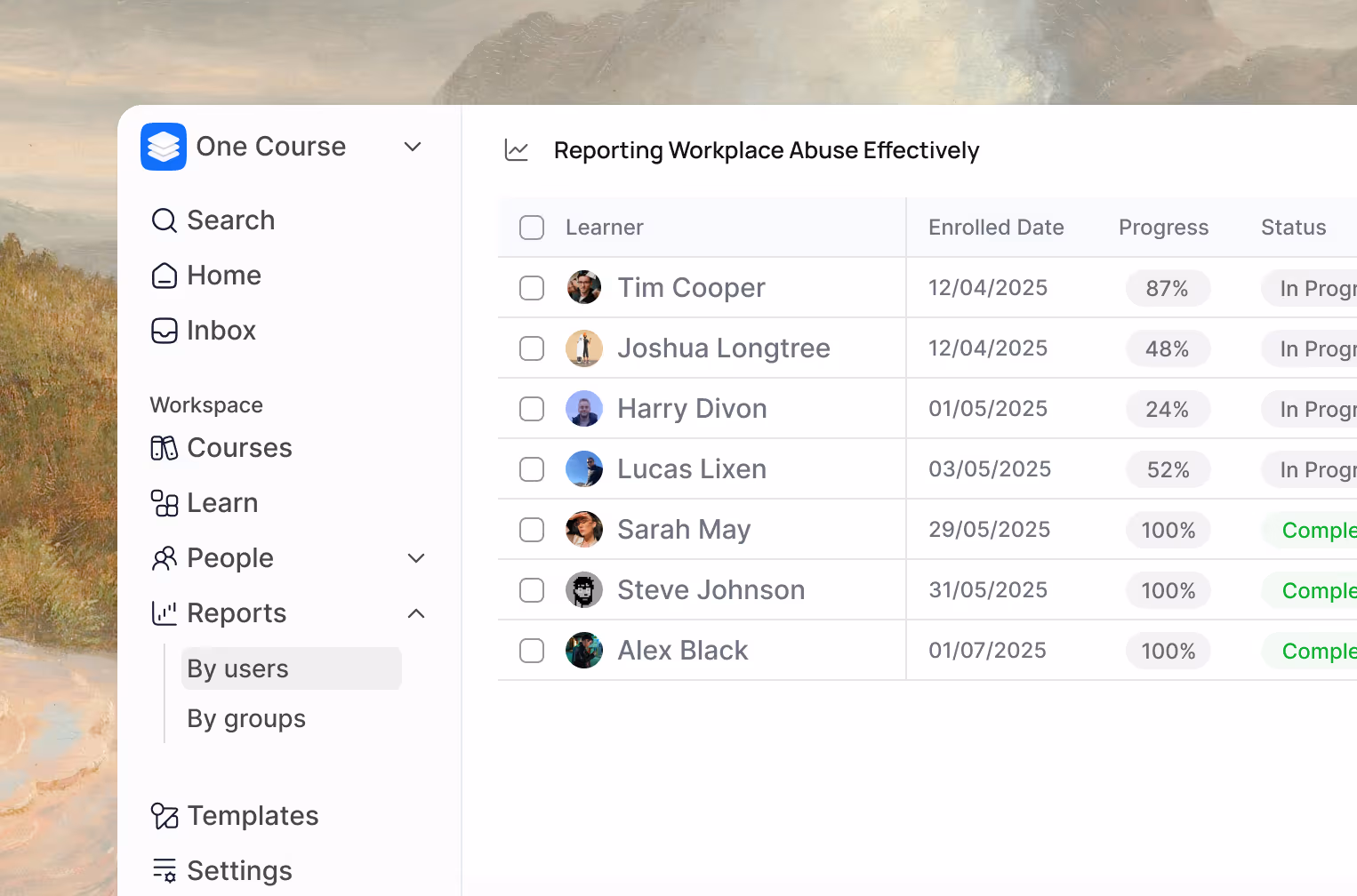Select the Templates icon
This screenshot has width=1357, height=896.
coord(164,815)
